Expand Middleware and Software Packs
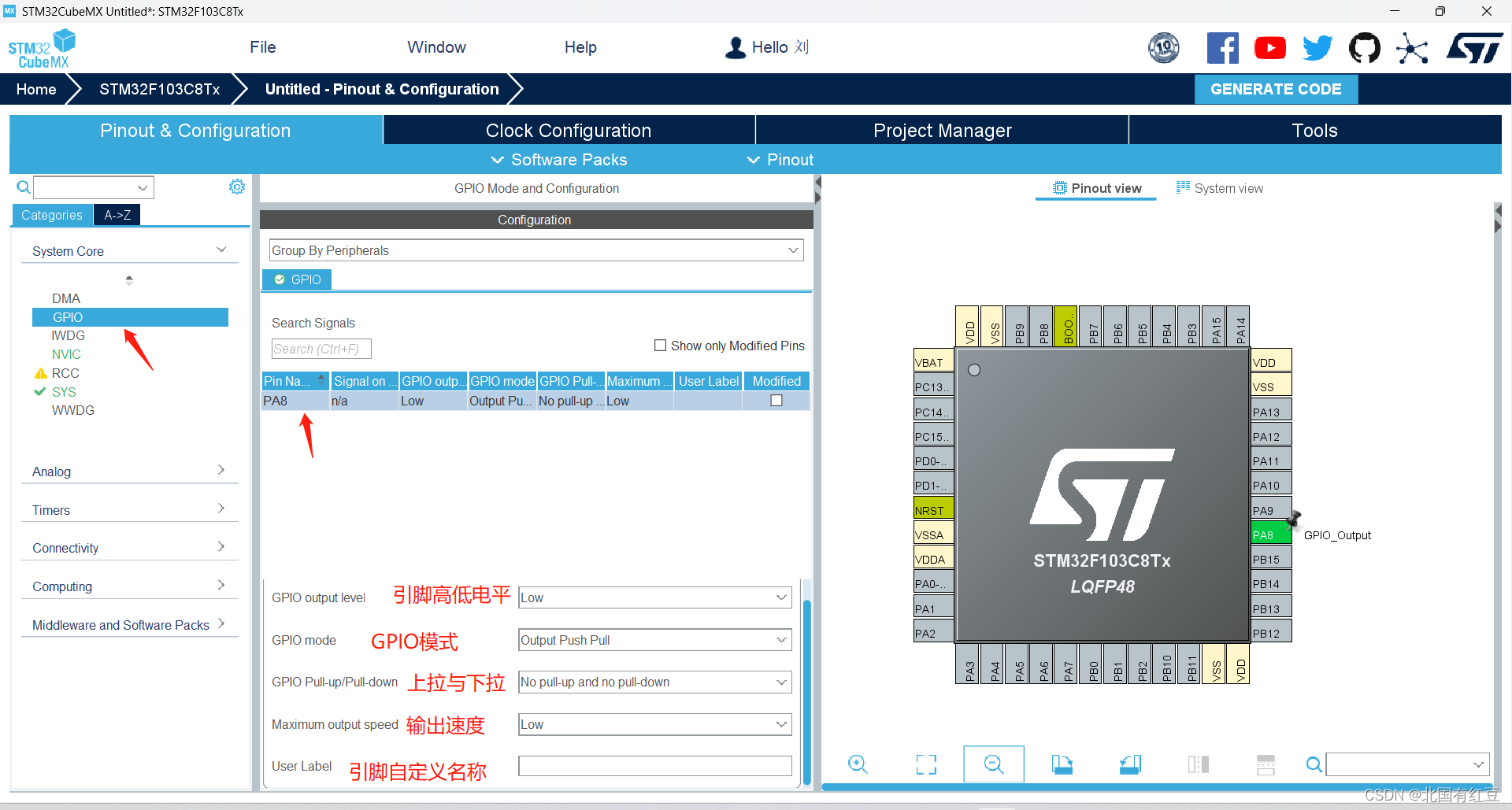This screenshot has width=1512, height=810. click(x=130, y=625)
